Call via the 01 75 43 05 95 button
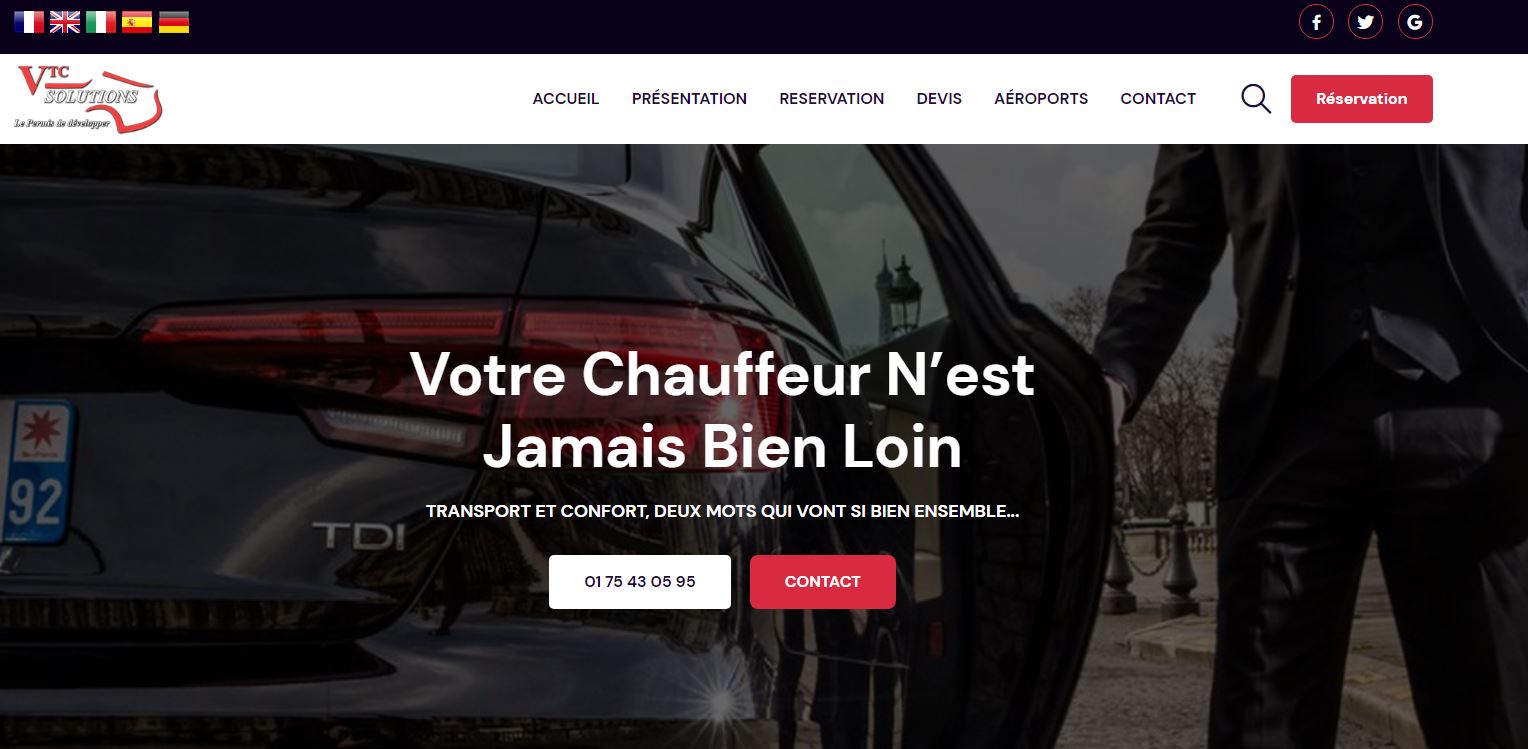1528x749 pixels. [640, 582]
